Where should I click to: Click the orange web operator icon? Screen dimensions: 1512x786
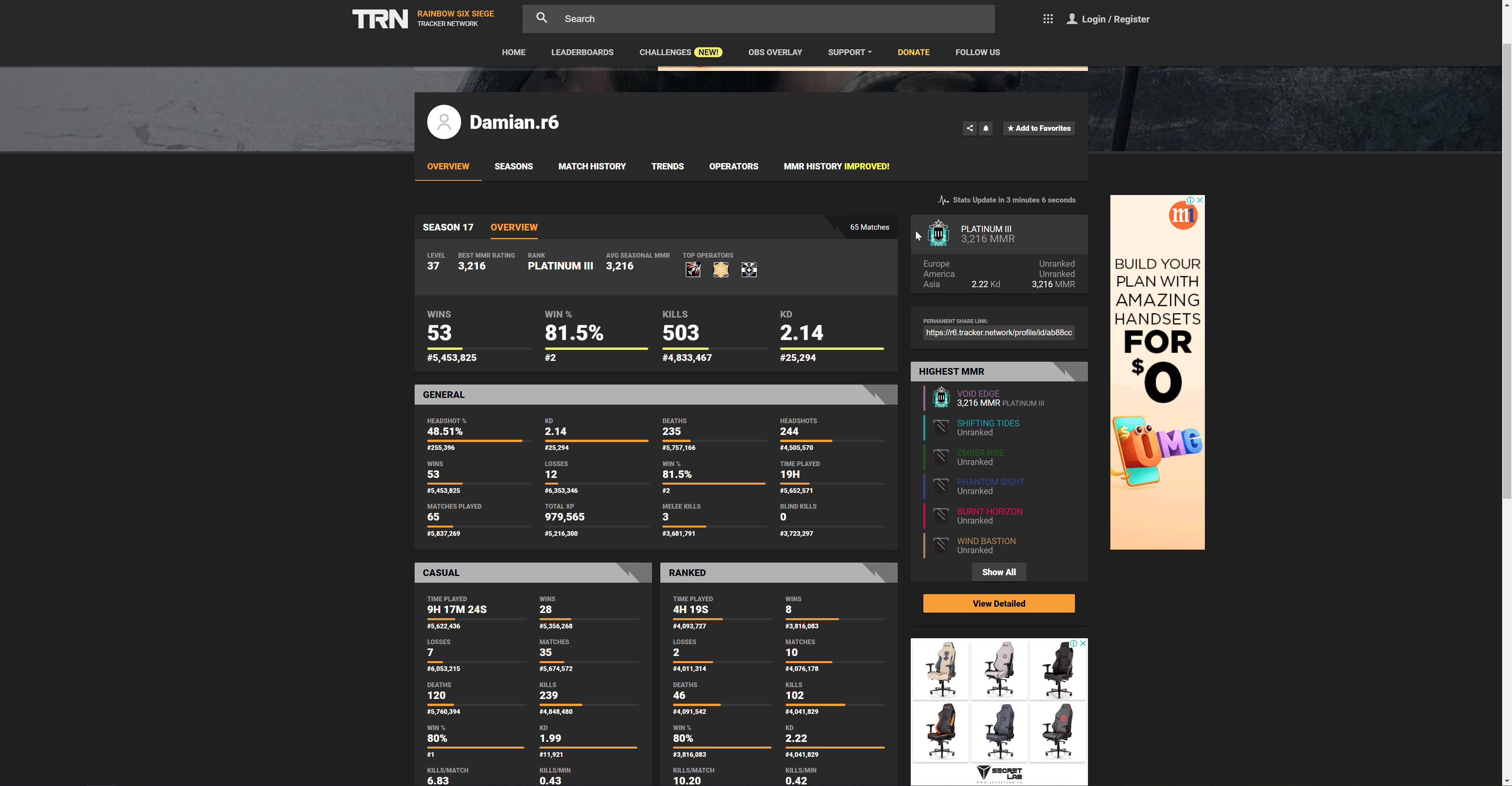pyautogui.click(x=721, y=269)
